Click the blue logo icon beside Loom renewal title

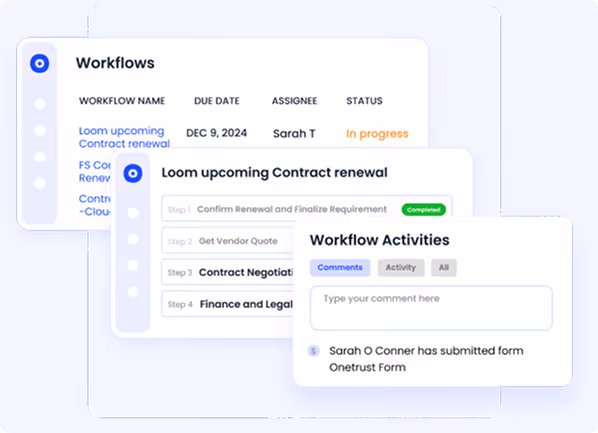(133, 173)
